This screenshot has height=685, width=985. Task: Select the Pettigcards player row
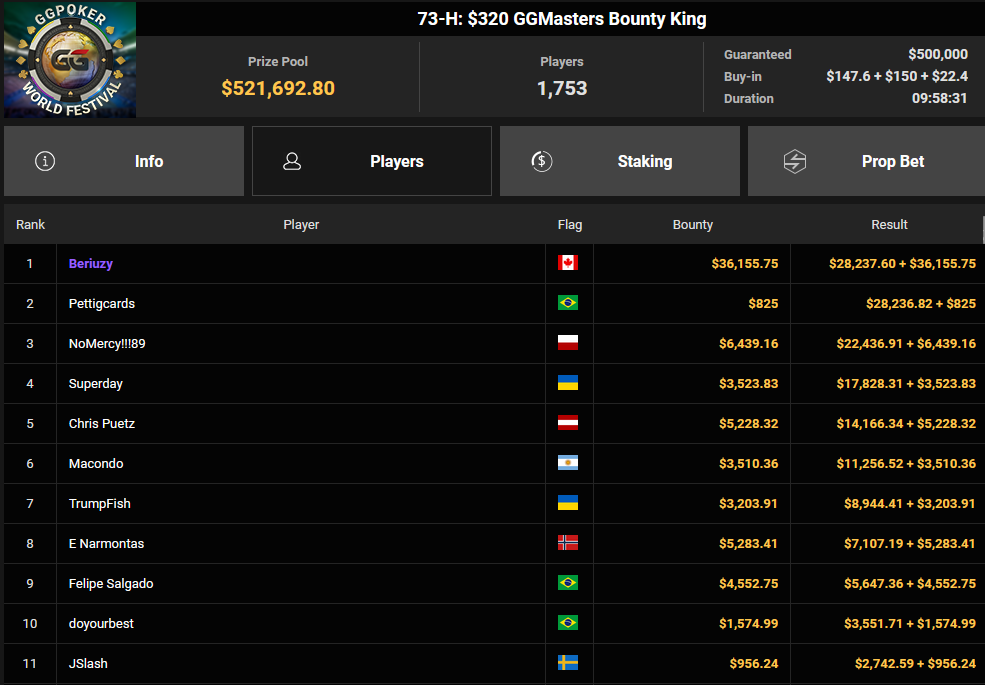(x=492, y=304)
